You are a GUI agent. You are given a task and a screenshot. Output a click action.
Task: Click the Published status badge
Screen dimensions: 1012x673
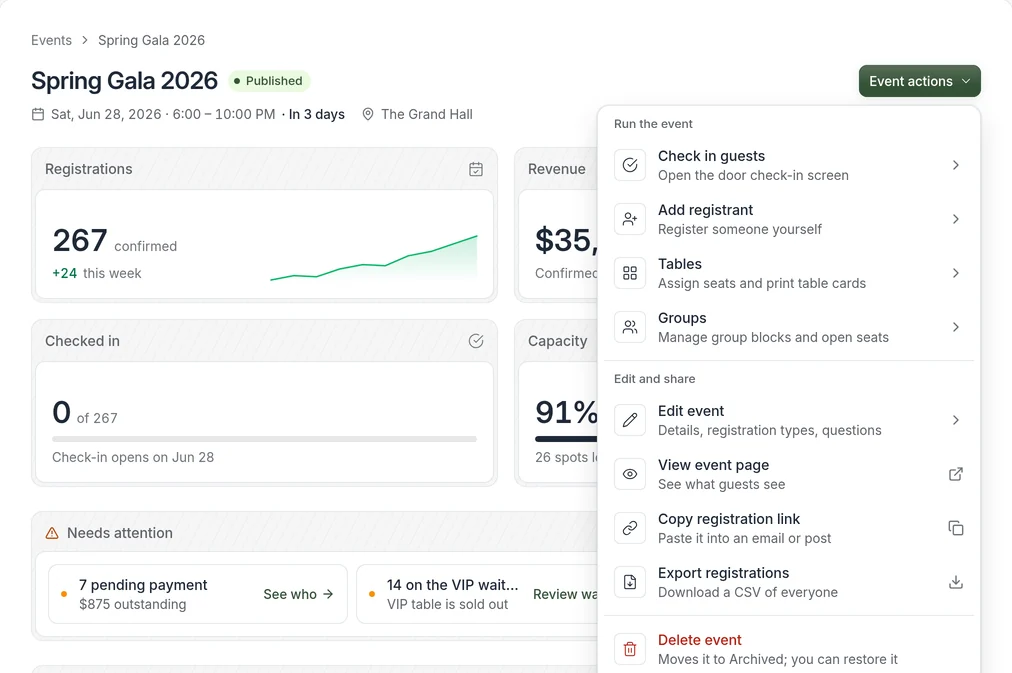(268, 81)
